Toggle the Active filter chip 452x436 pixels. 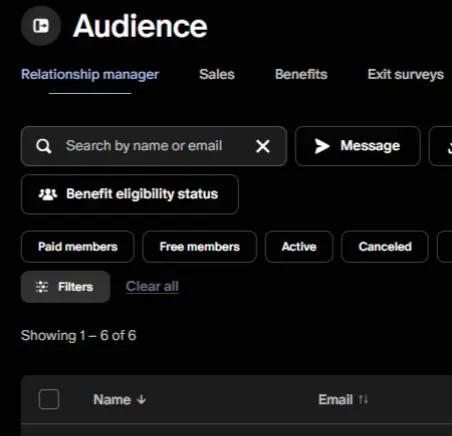pos(299,247)
